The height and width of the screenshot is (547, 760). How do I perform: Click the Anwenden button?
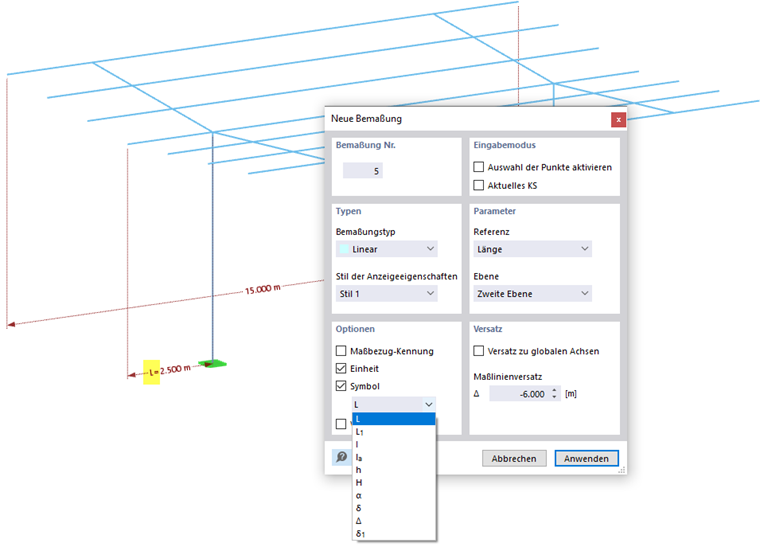tap(586, 458)
